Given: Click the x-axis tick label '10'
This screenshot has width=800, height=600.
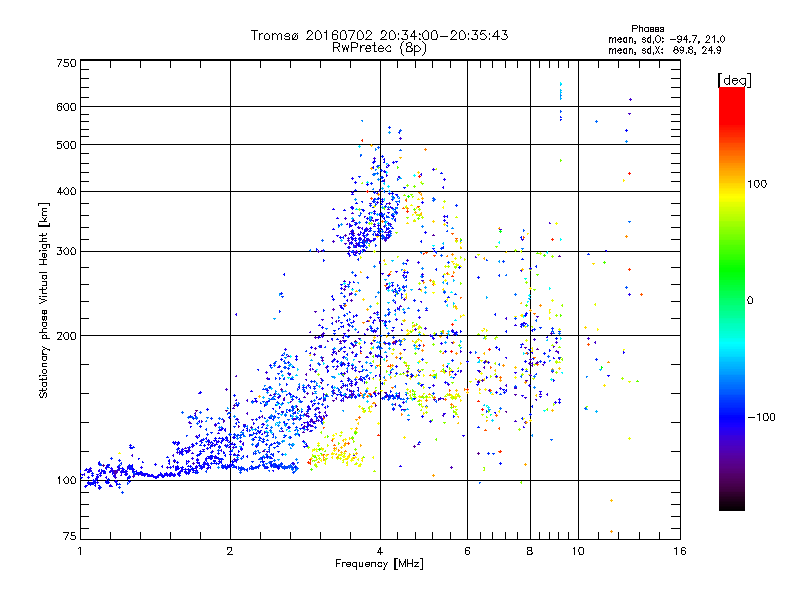Looking at the screenshot, I should click(x=578, y=551).
